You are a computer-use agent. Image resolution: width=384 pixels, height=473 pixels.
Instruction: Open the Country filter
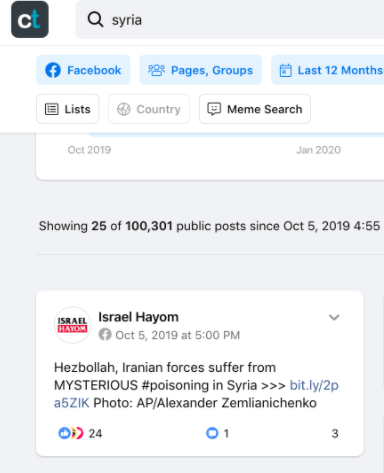[x=149, y=109]
